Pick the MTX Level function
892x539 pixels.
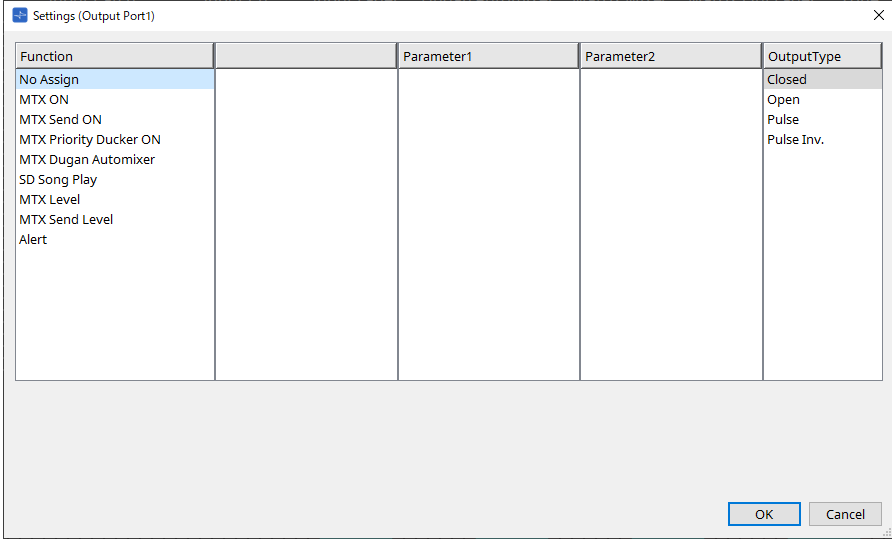click(x=115, y=199)
